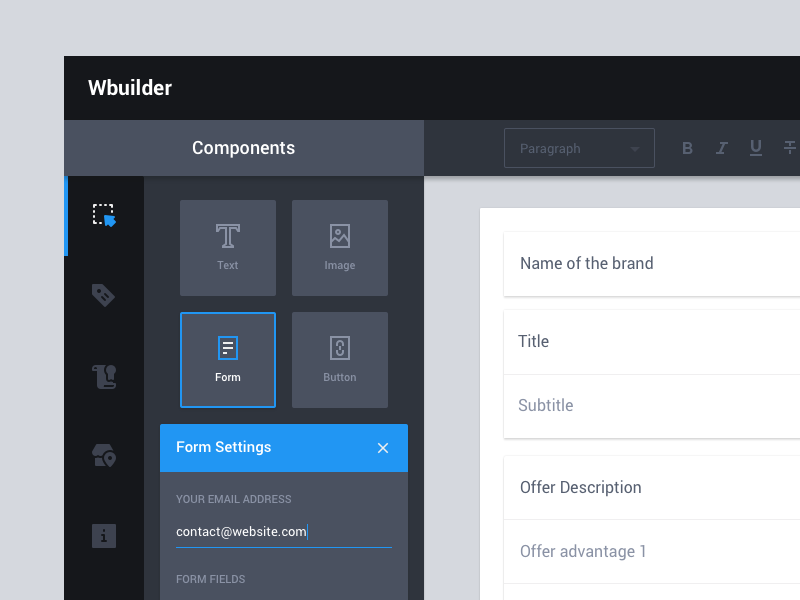The image size is (800, 600).
Task: Toggle bold formatting
Action: tap(687, 147)
